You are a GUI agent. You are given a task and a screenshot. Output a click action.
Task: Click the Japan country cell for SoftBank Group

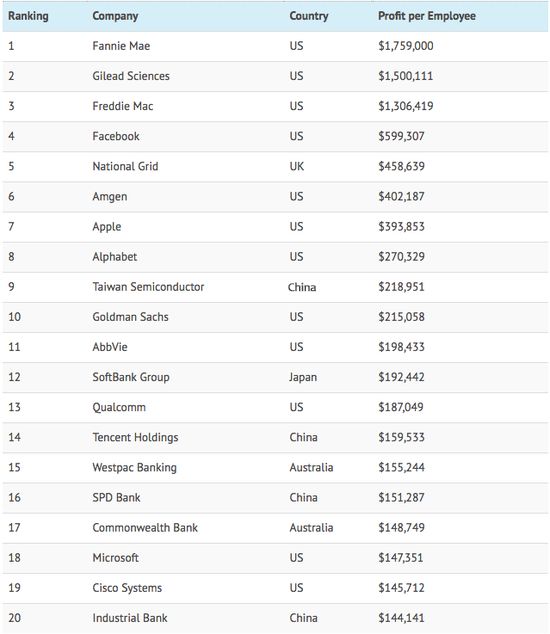pos(303,377)
